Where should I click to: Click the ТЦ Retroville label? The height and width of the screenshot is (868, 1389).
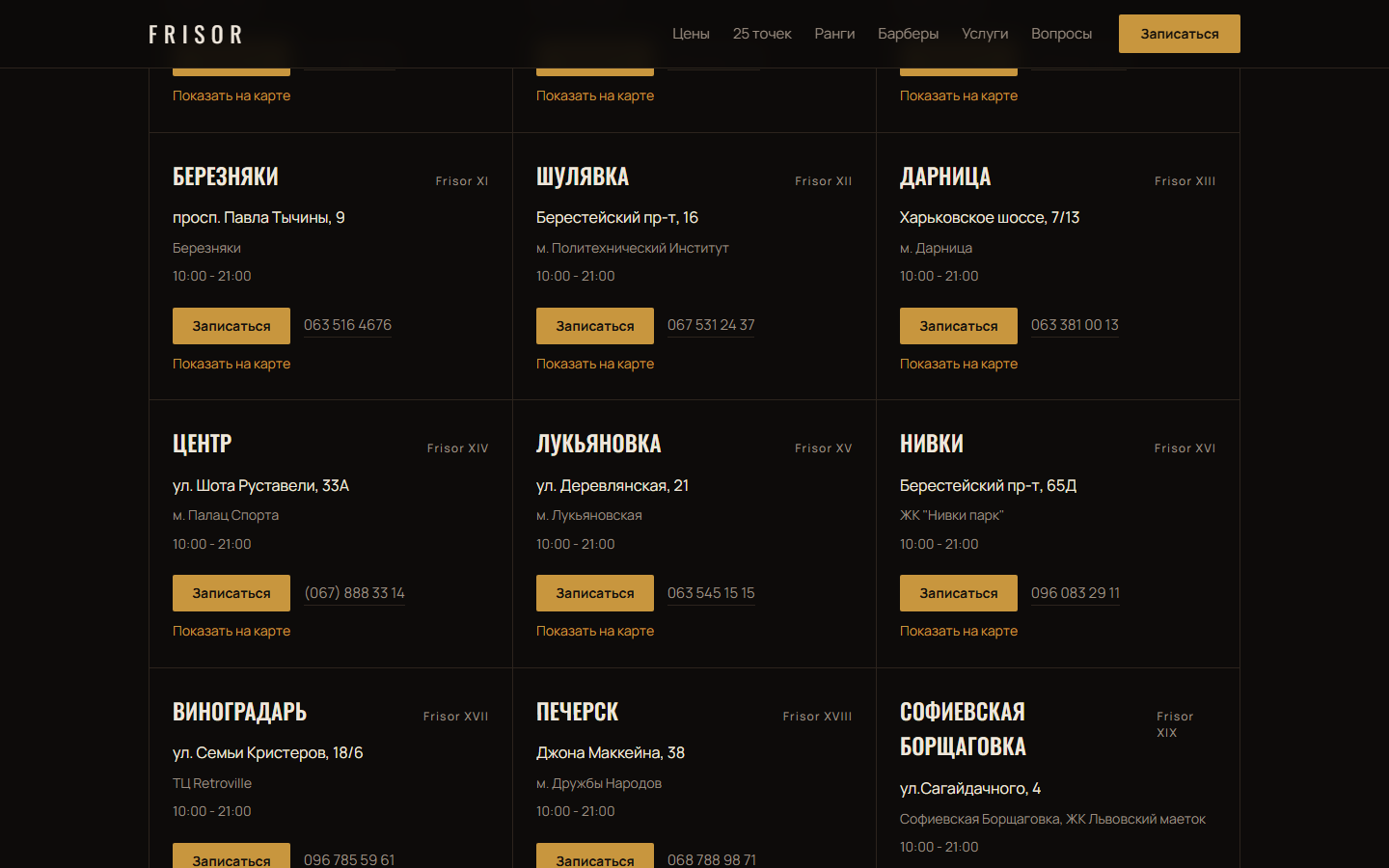pos(212,783)
